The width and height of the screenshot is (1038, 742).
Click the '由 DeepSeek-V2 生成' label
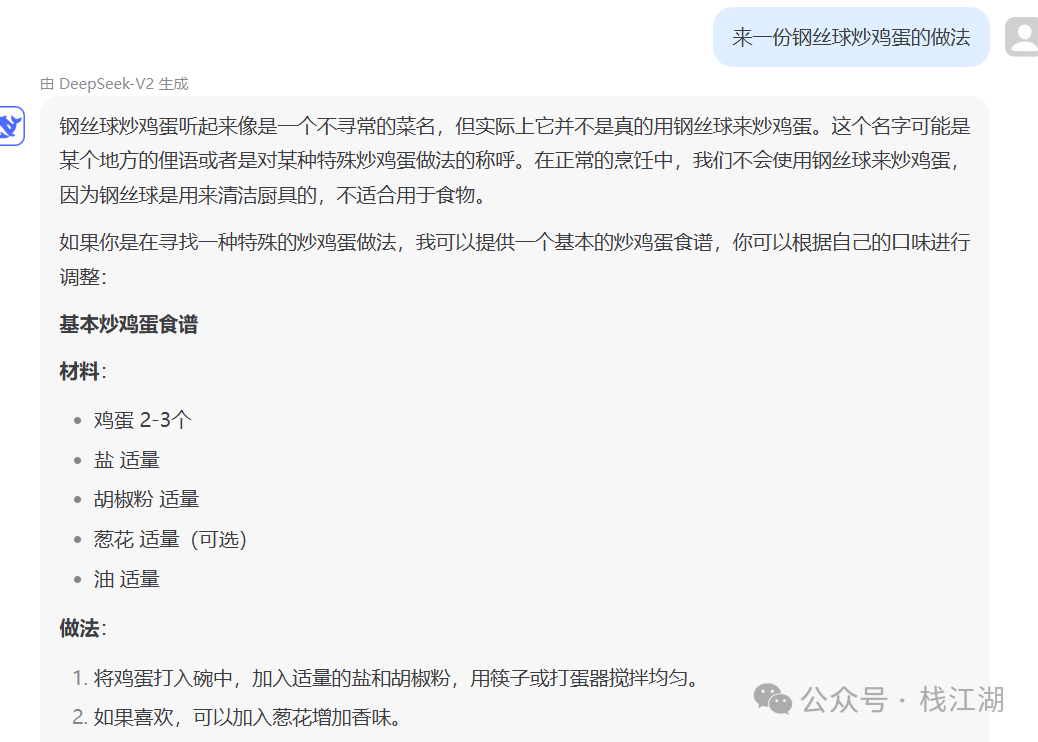[114, 84]
